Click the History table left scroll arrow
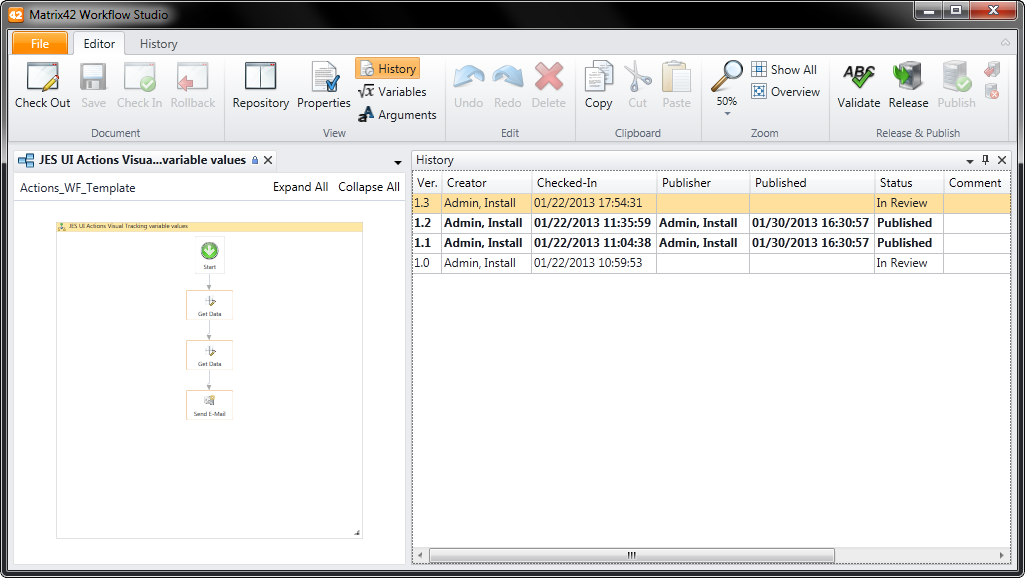This screenshot has width=1025, height=578. pos(420,555)
